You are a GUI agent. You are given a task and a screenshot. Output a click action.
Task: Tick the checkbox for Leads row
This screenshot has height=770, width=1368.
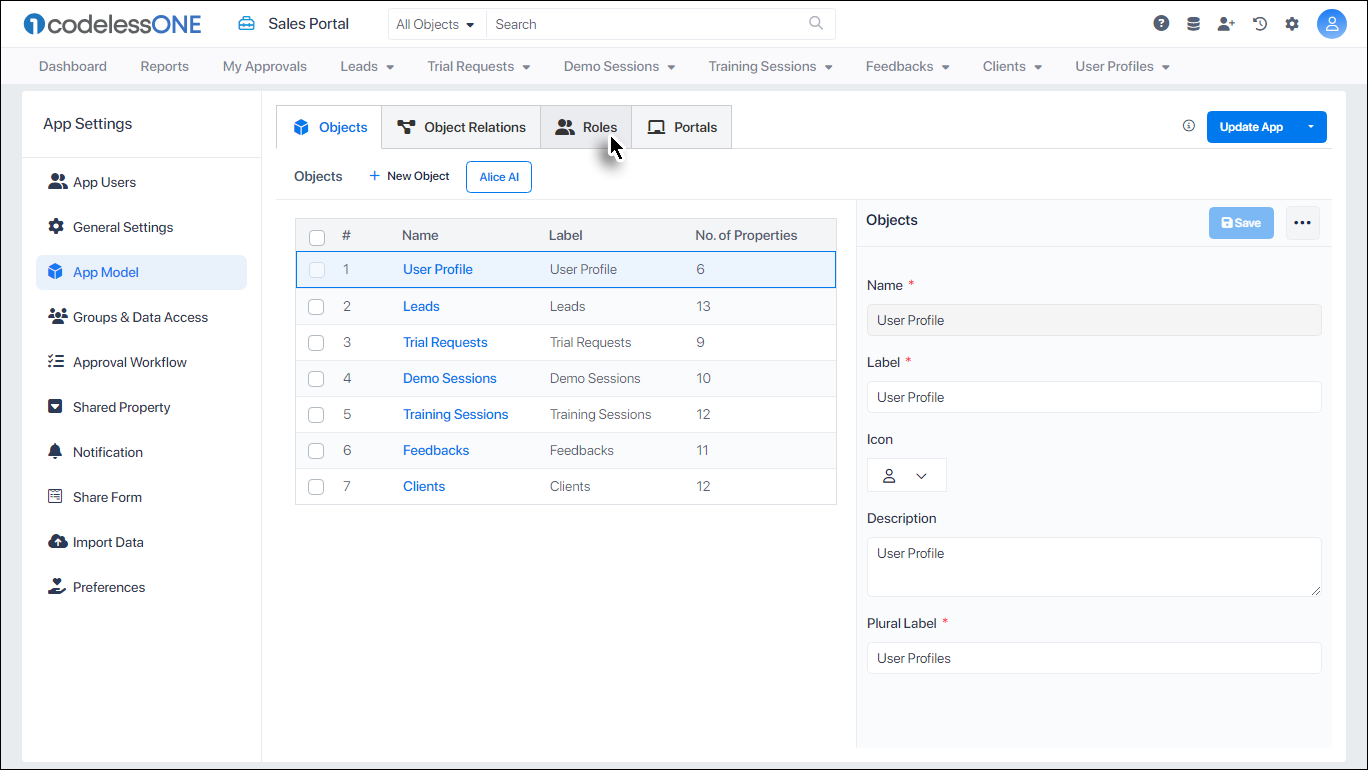pyautogui.click(x=316, y=307)
